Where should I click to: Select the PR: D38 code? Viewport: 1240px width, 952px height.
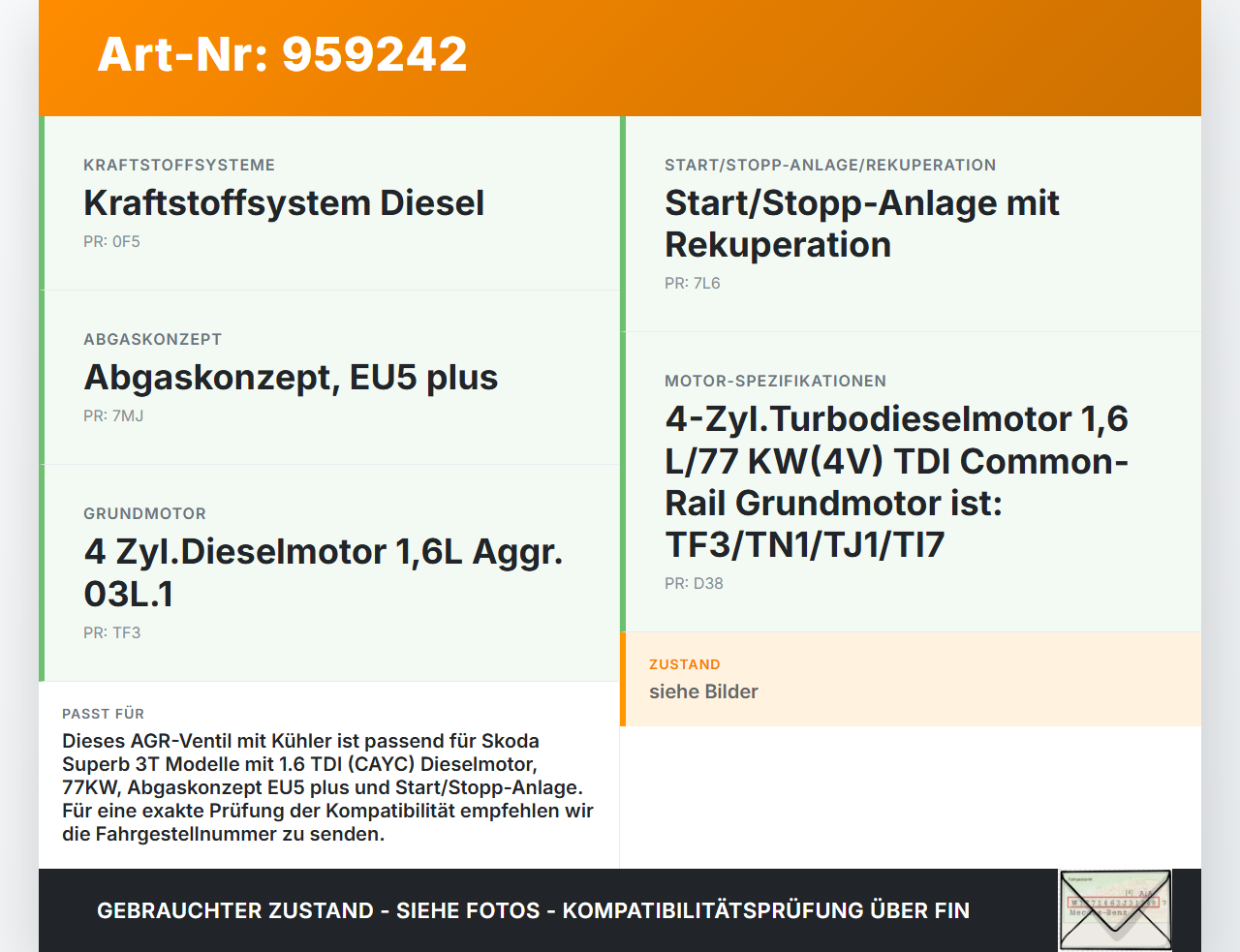pyautogui.click(x=694, y=583)
